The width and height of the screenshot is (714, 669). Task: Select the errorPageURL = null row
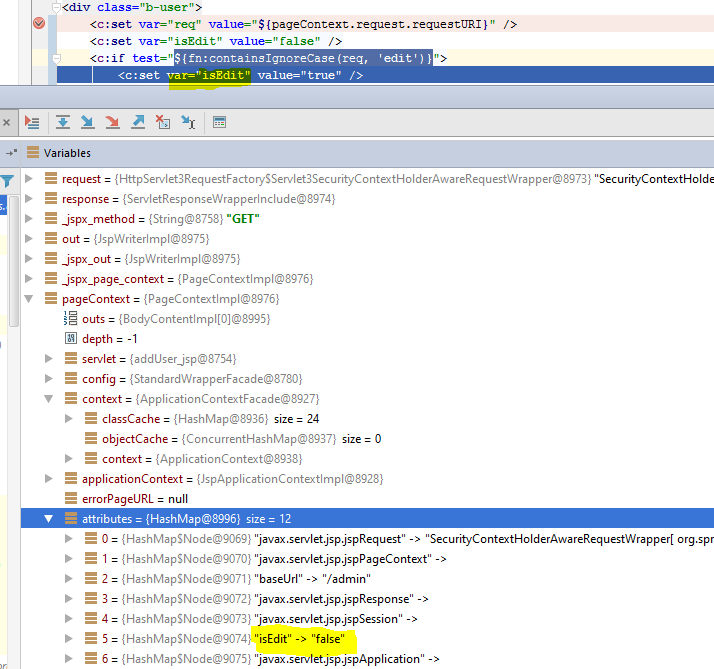point(367,499)
